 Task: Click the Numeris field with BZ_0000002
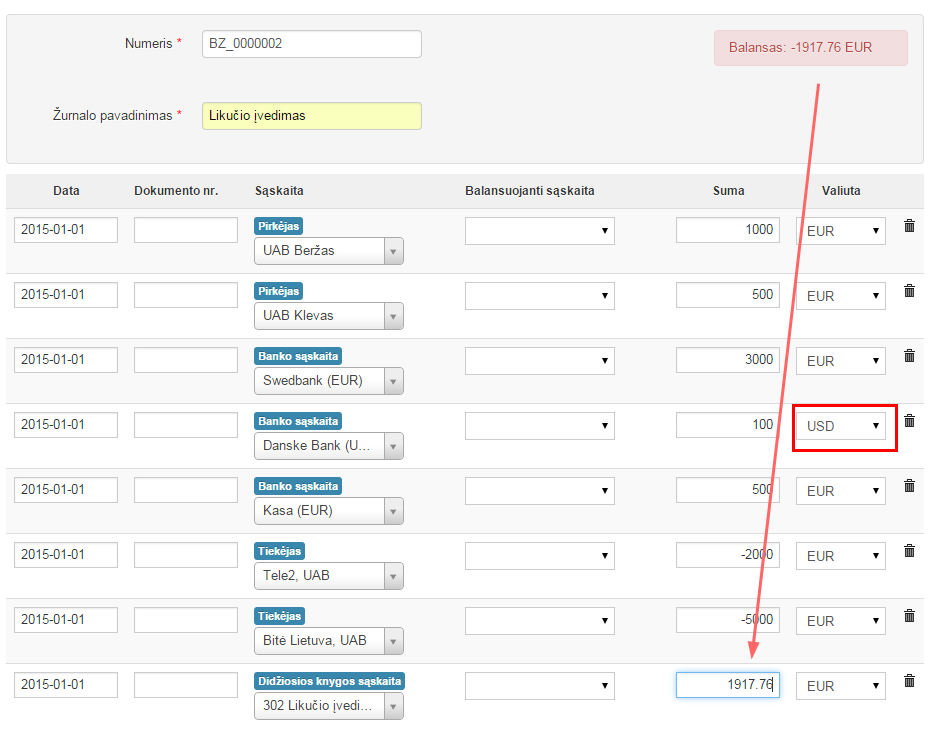pos(311,44)
